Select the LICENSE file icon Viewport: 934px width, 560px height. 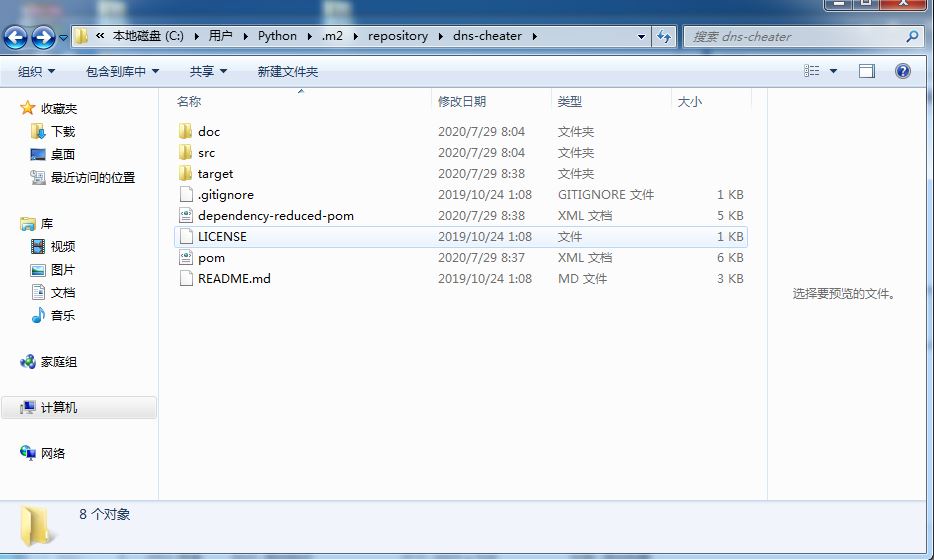point(186,237)
